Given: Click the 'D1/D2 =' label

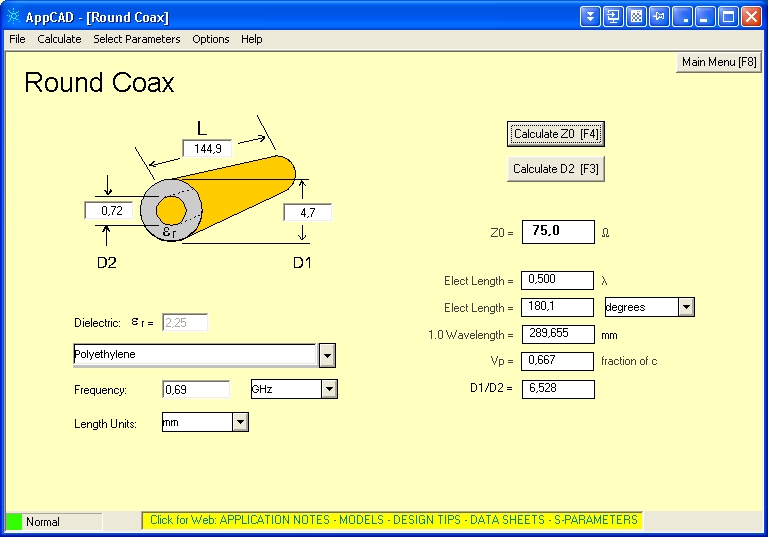Looking at the screenshot, I should coord(491,388).
